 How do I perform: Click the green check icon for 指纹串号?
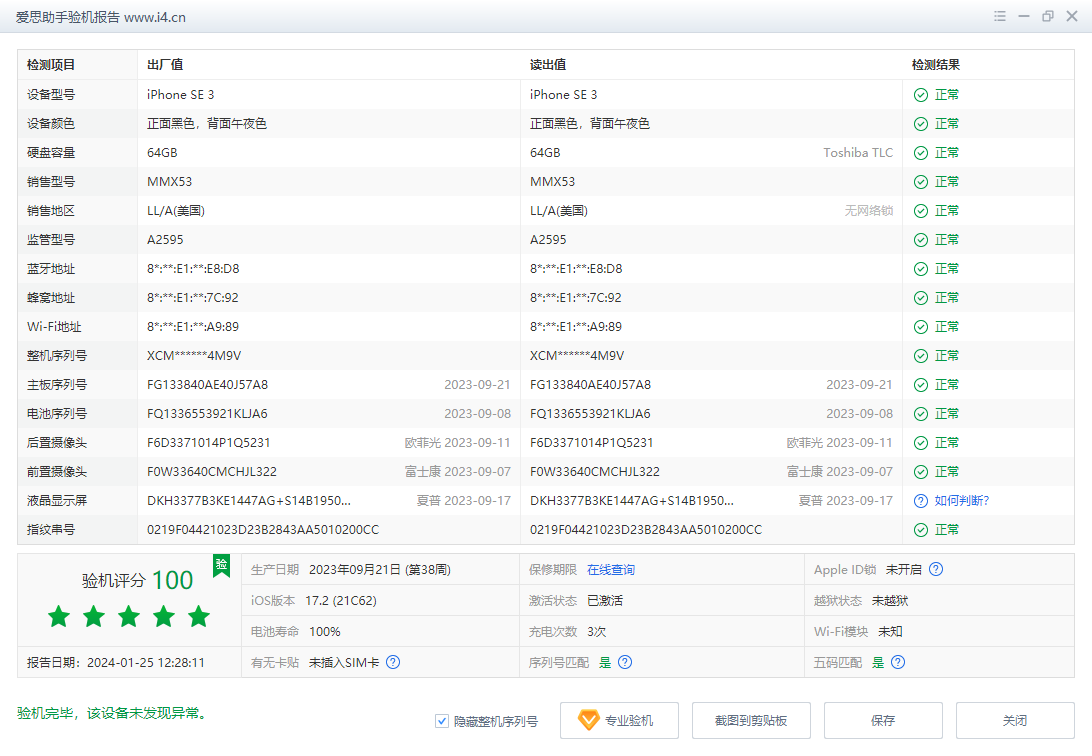[x=921, y=530]
